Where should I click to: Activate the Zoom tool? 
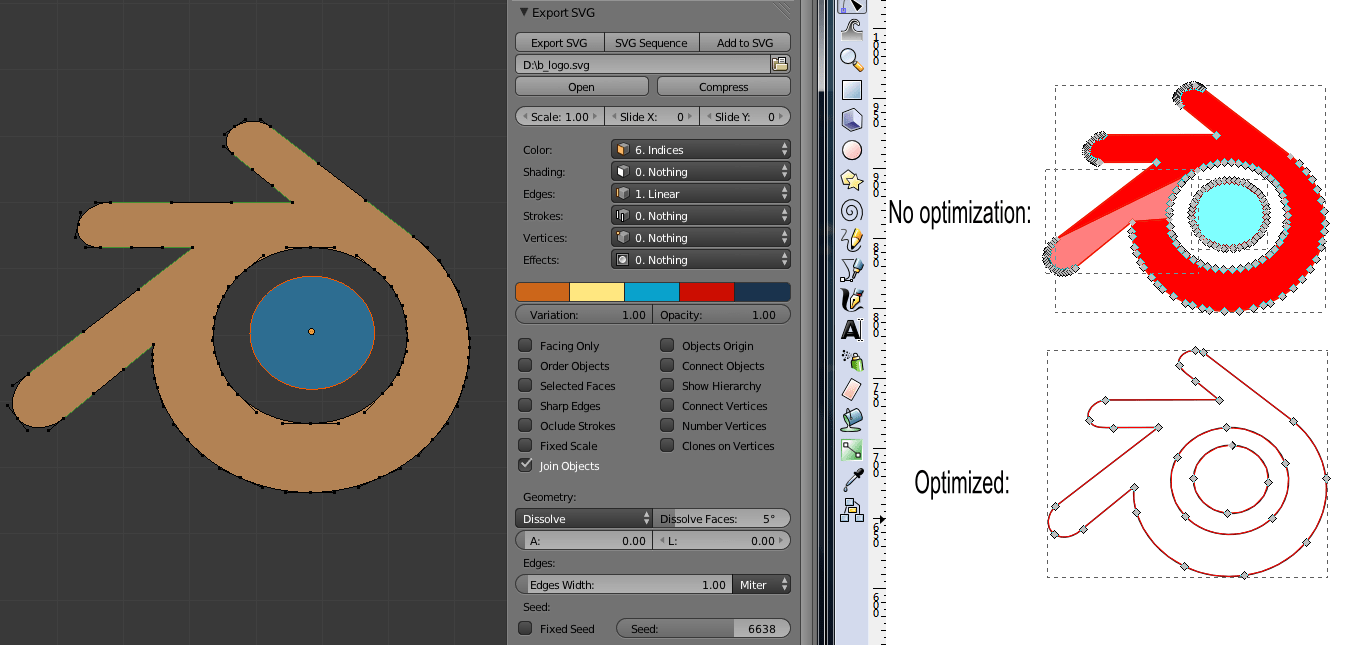851,60
